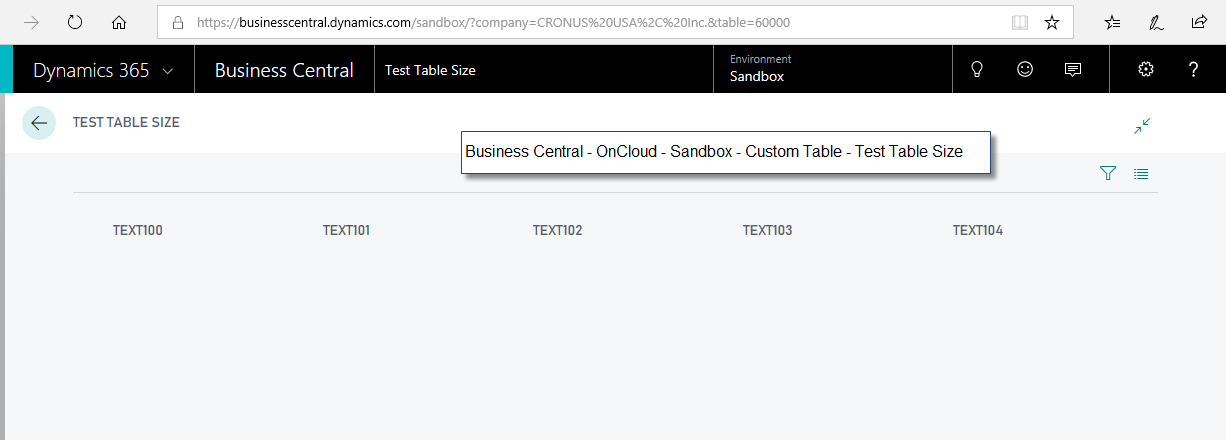
Task: Open Help question mark icon
Action: [1193, 69]
